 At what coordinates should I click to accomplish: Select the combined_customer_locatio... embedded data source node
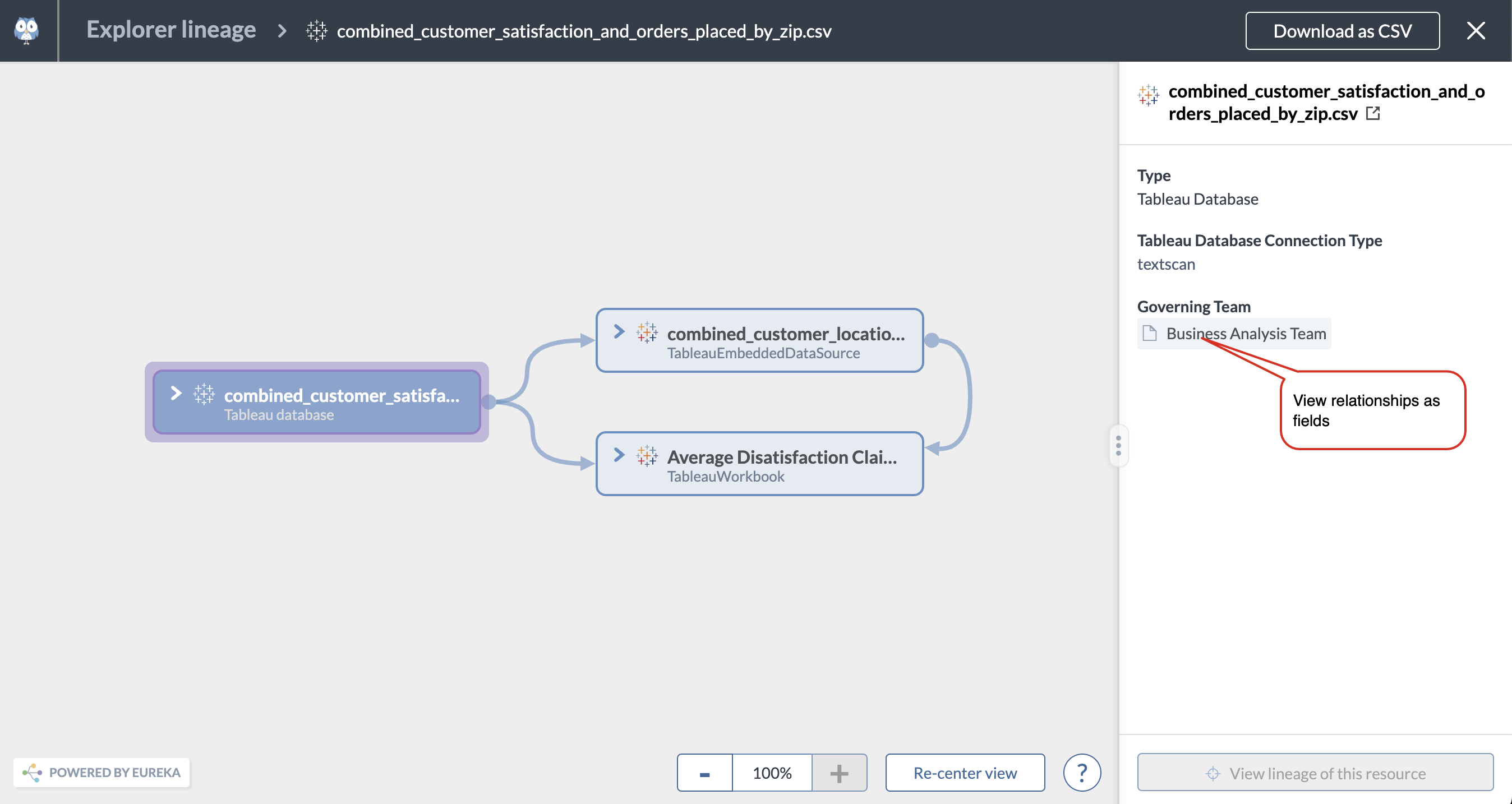(x=759, y=341)
